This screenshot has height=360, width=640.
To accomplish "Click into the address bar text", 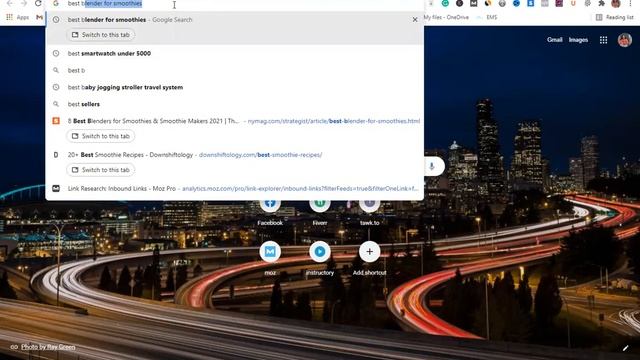I will [x=104, y=4].
